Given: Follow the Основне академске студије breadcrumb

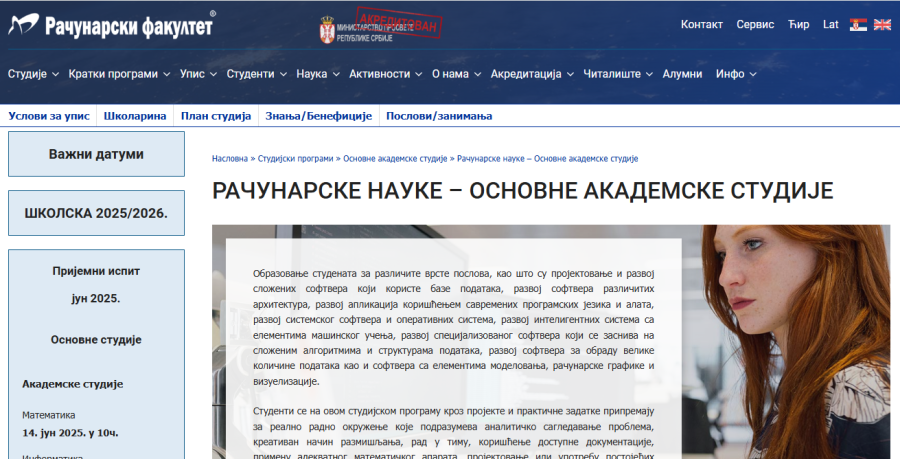Looking at the screenshot, I should tap(395, 158).
